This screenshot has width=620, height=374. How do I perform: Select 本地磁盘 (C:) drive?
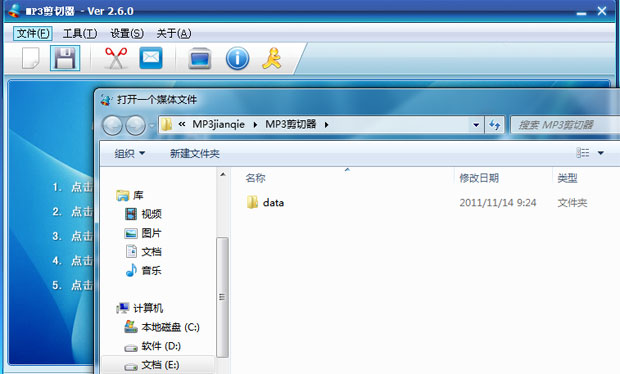(x=162, y=327)
